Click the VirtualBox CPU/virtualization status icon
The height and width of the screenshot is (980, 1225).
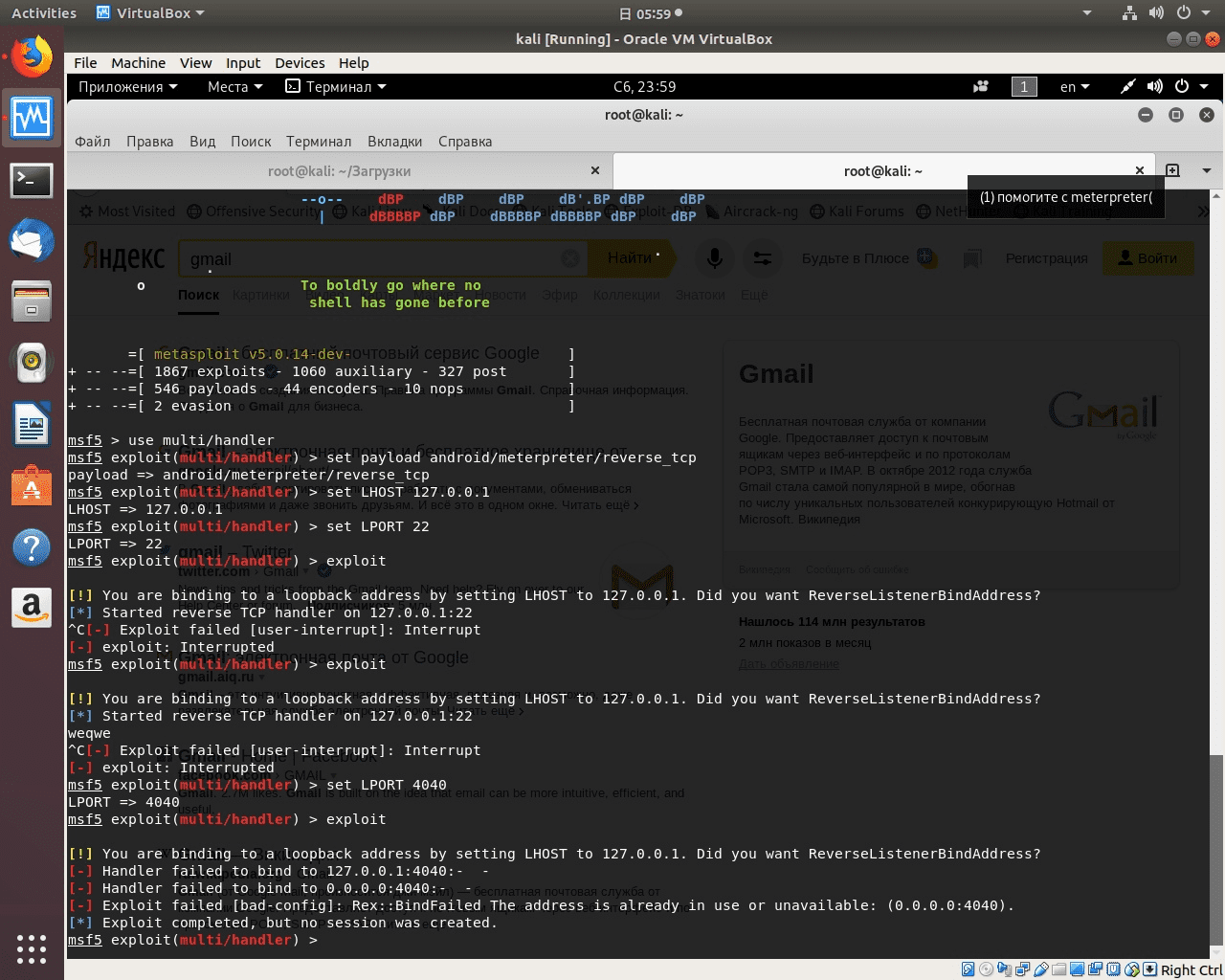click(x=1113, y=969)
